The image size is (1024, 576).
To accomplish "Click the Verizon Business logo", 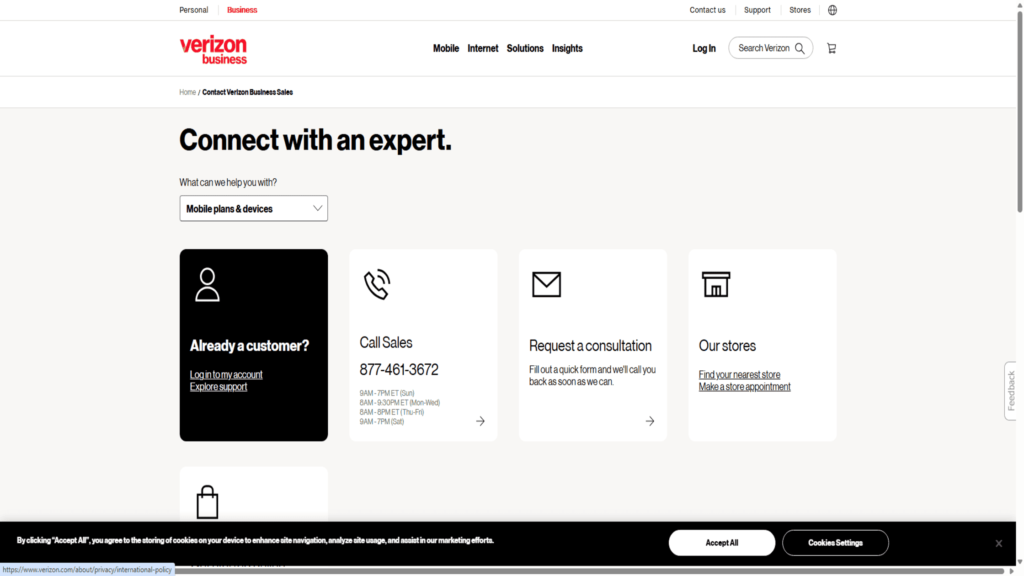I will [x=212, y=47].
